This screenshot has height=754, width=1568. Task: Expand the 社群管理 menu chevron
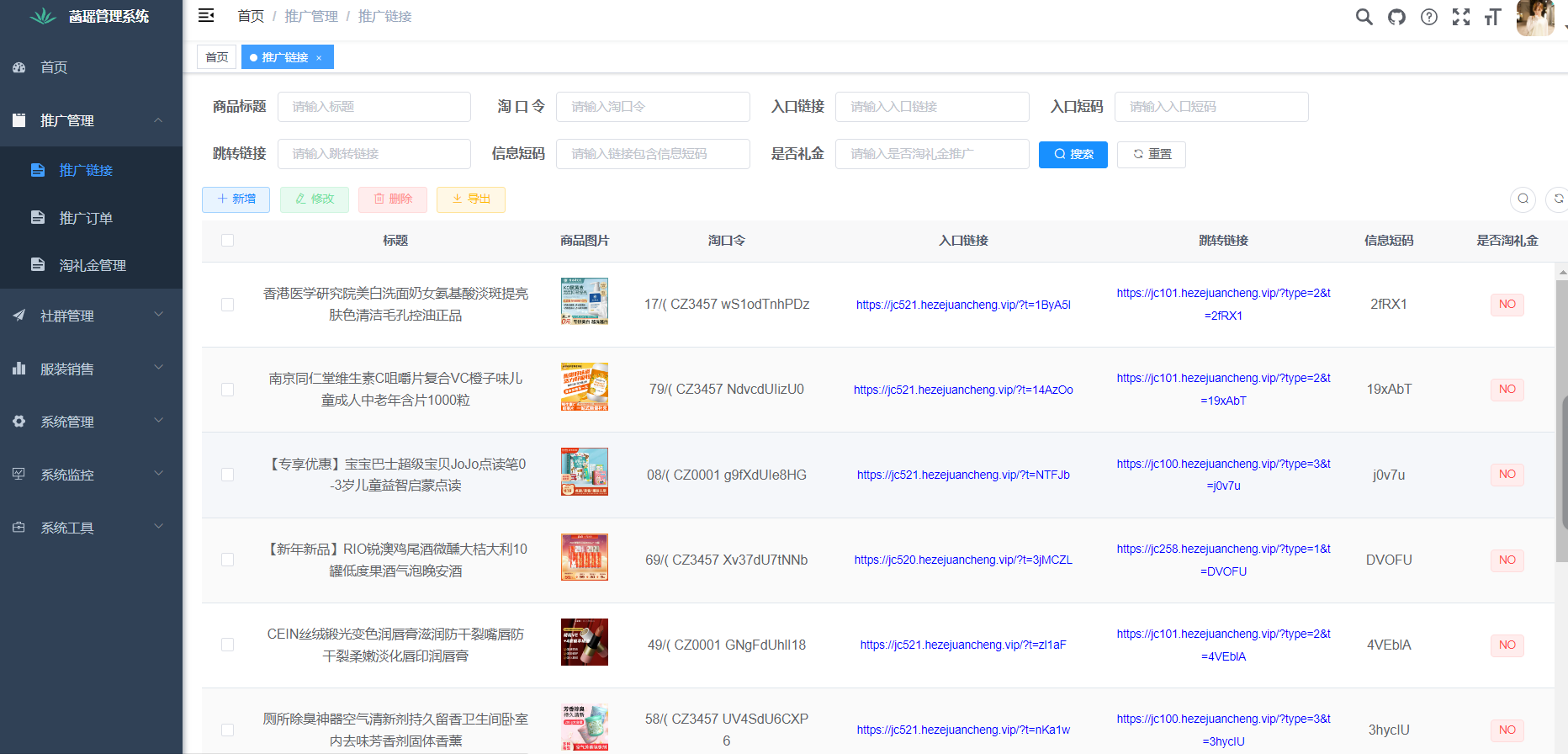tap(158, 315)
